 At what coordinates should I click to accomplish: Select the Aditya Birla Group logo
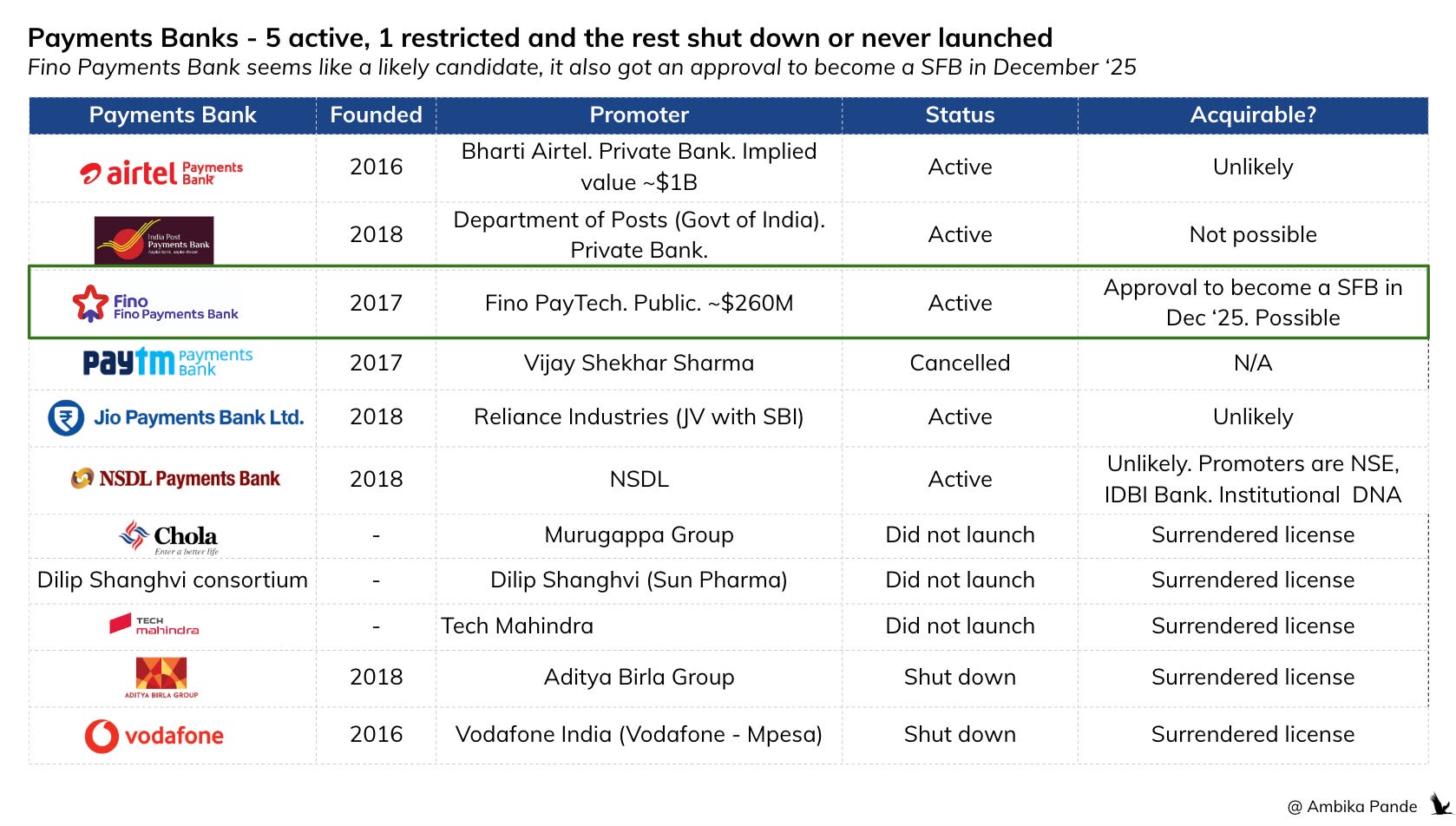click(161, 678)
